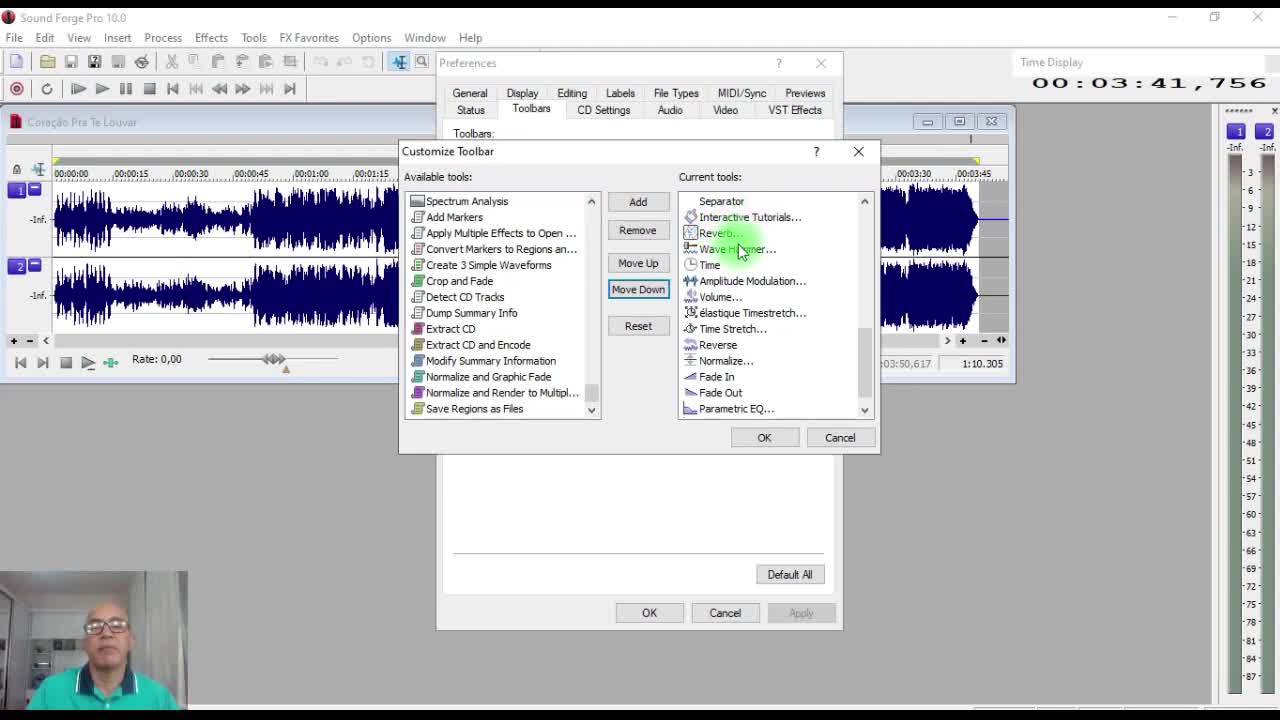Screen dimensions: 1280x720
Task: Open the Effects menu
Action: point(211,38)
